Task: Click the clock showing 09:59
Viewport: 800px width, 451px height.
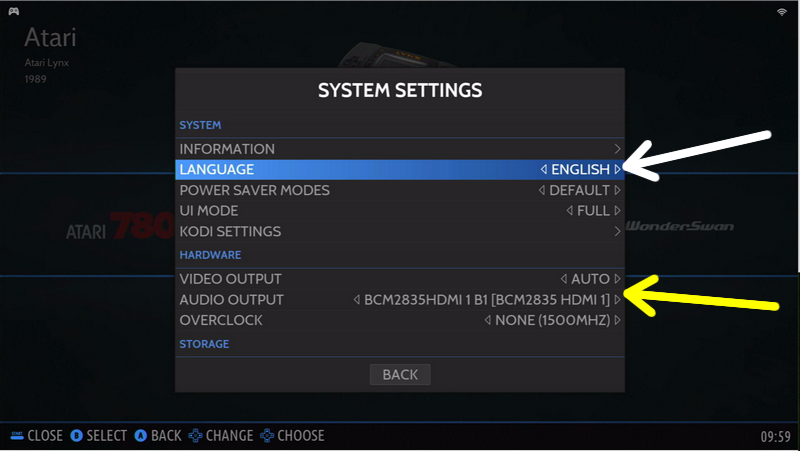Action: (x=776, y=437)
